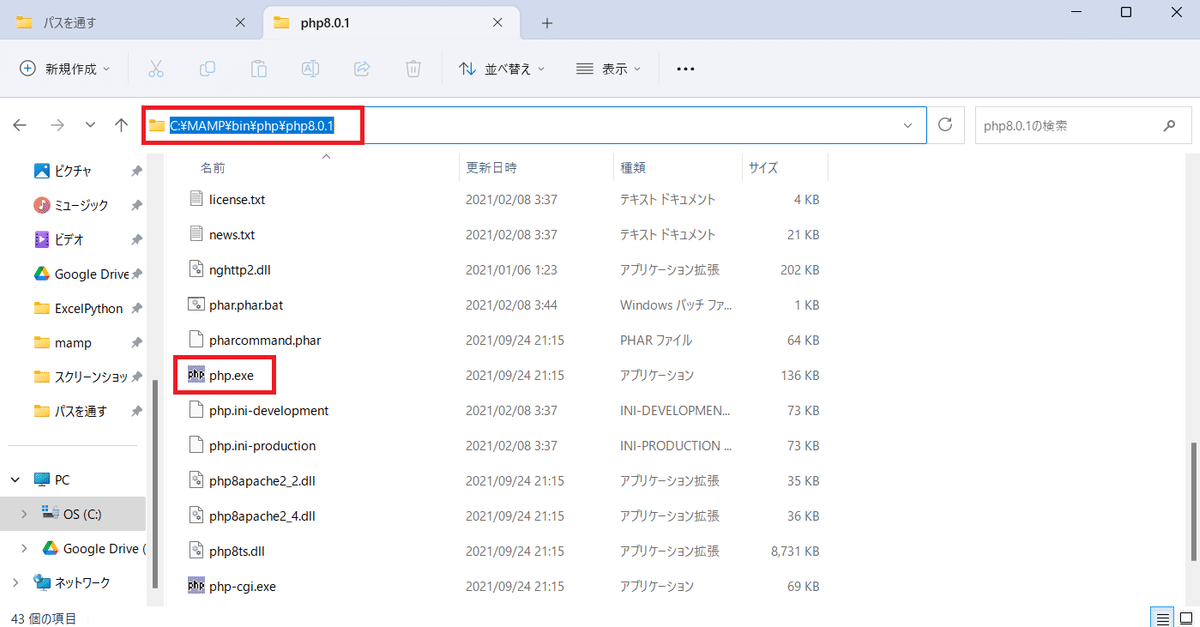The image size is (1200, 627).
Task: Click the Share icon in toolbar
Action: (x=362, y=68)
